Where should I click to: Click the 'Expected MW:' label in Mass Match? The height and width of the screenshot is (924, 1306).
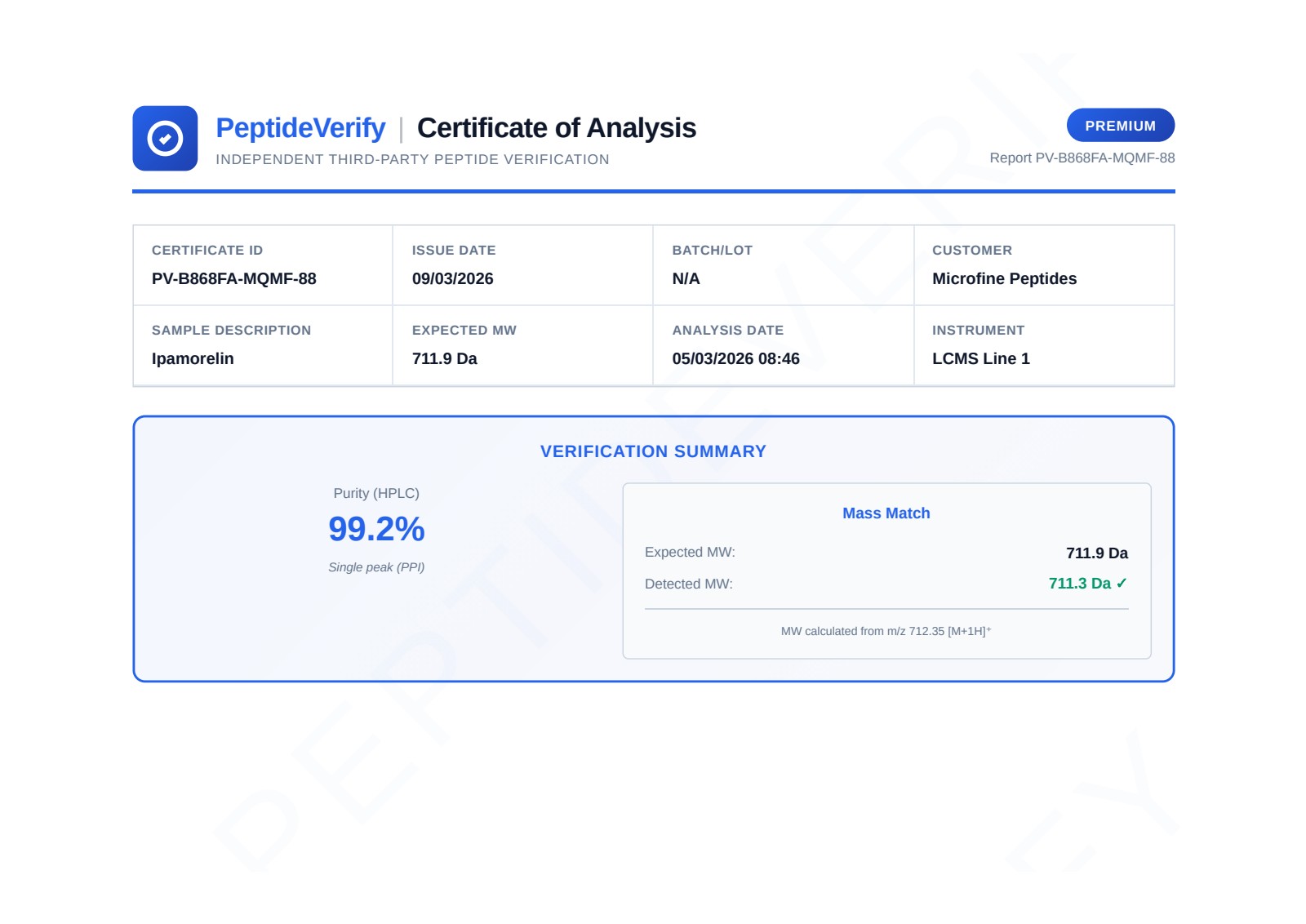coord(690,552)
